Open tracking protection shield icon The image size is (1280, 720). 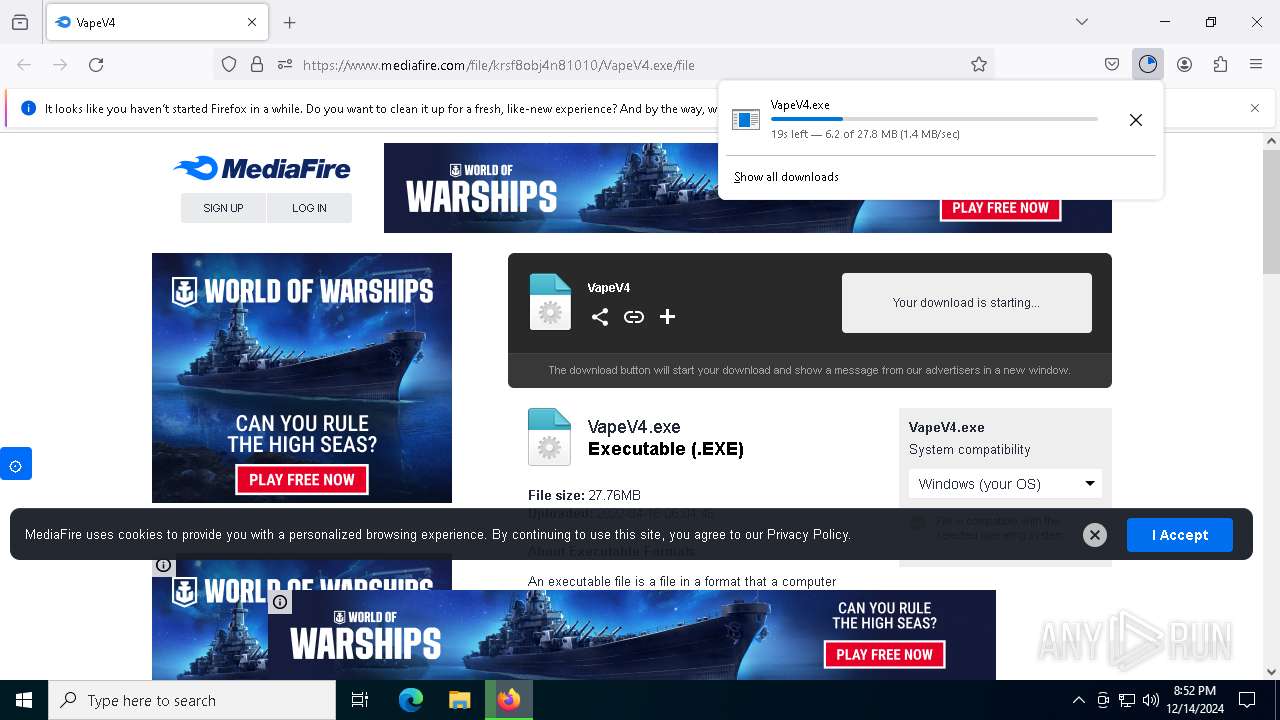(229, 65)
